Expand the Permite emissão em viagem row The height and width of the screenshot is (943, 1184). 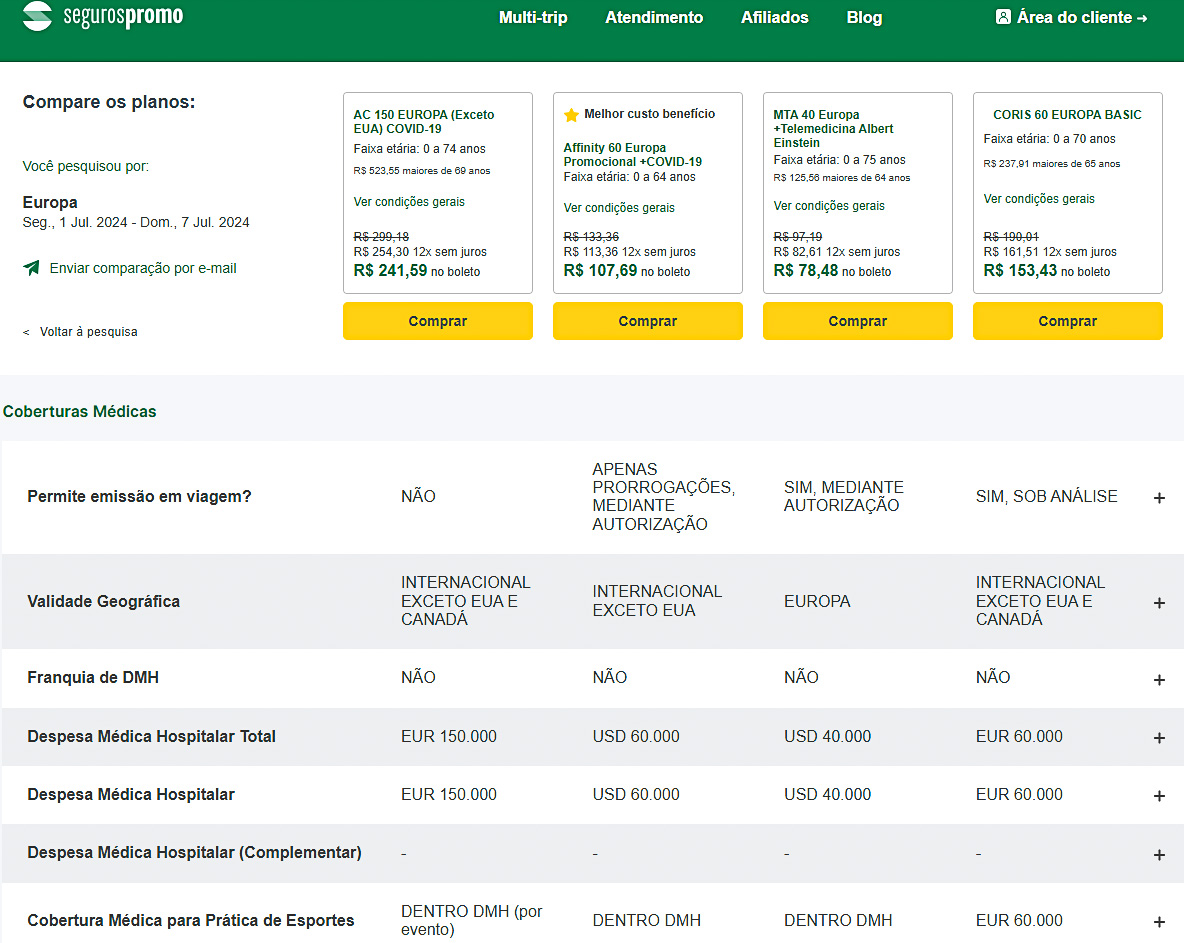coord(1159,498)
